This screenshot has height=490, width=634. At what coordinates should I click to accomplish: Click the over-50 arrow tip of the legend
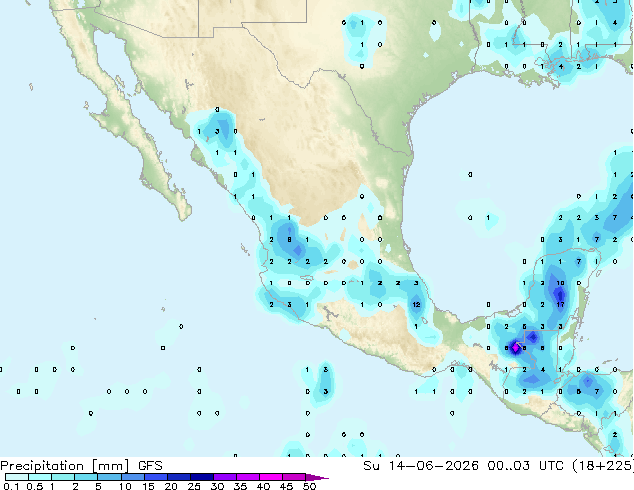pos(317,478)
